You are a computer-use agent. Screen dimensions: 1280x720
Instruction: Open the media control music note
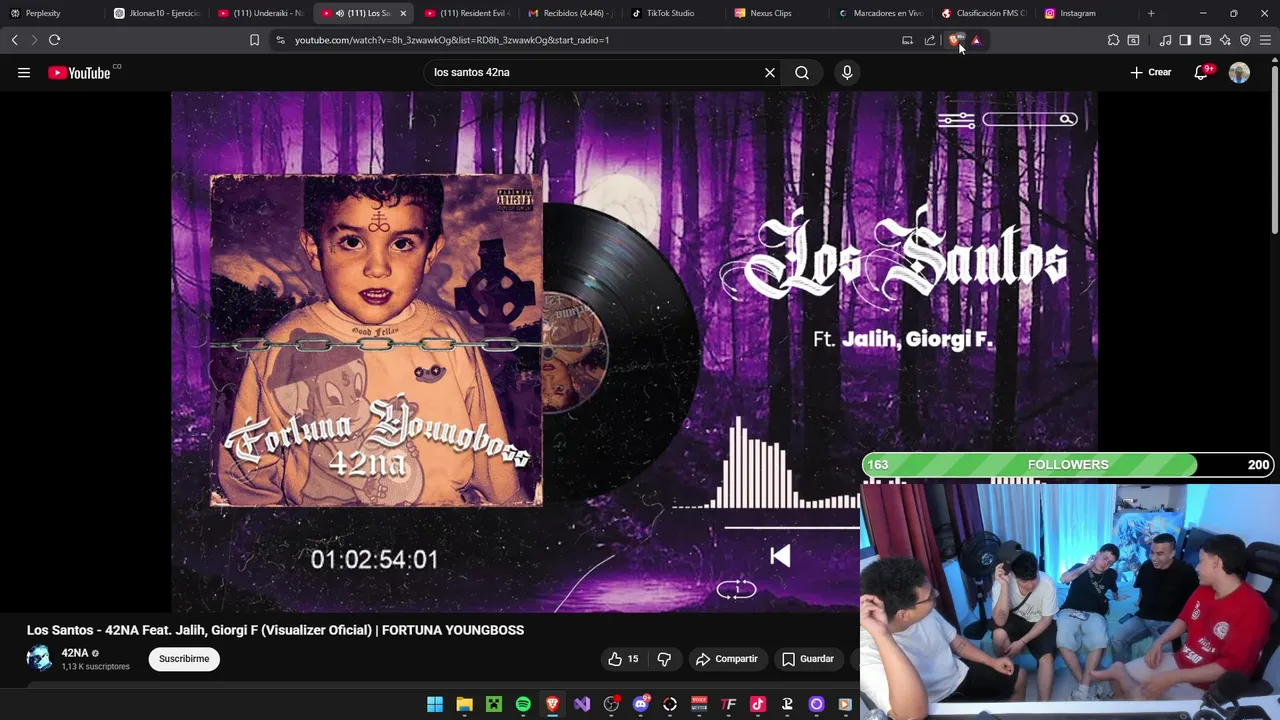click(x=1165, y=40)
